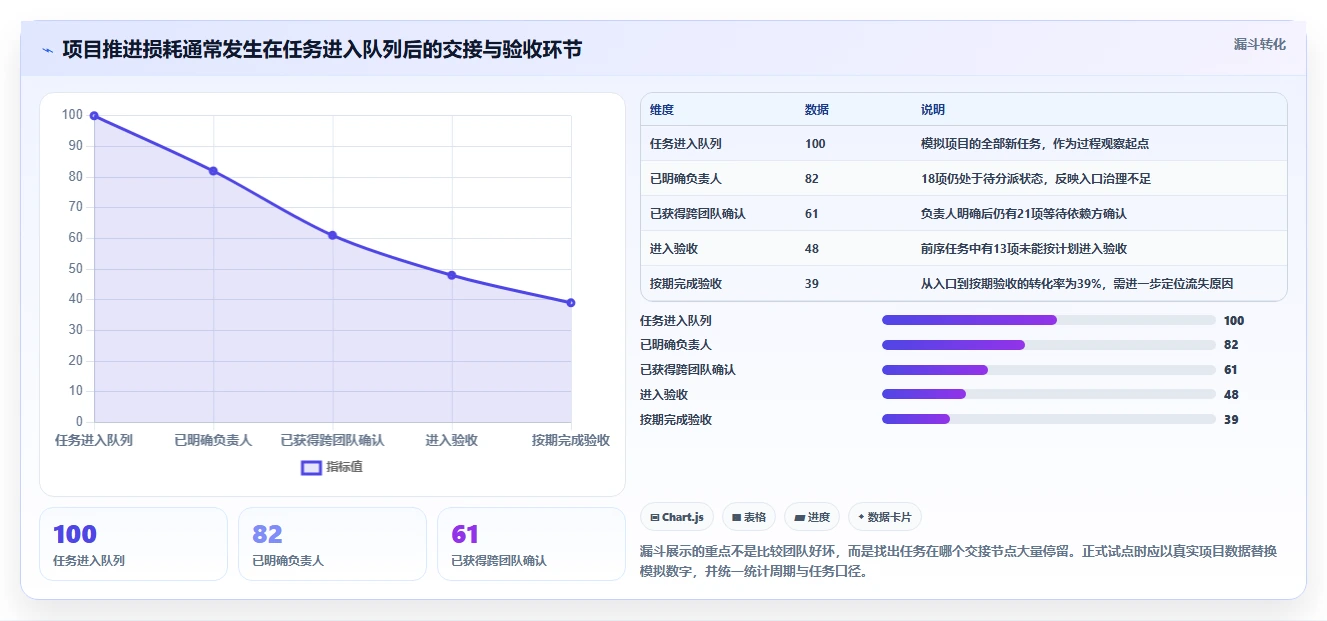Screen dimensions: 1327x621
Task: Click the 任务进入队列 progress bar
Action: coord(1049,320)
